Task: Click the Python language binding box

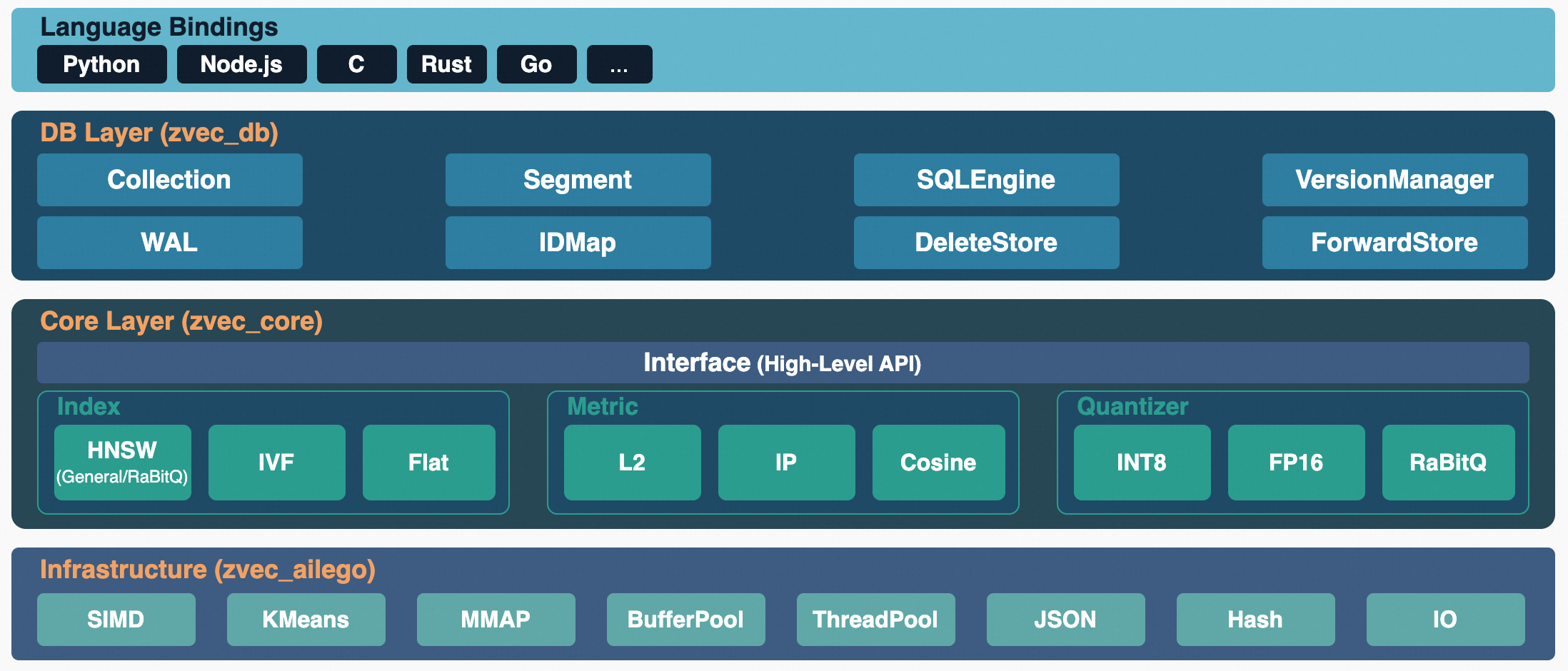Action: pyautogui.click(x=101, y=64)
